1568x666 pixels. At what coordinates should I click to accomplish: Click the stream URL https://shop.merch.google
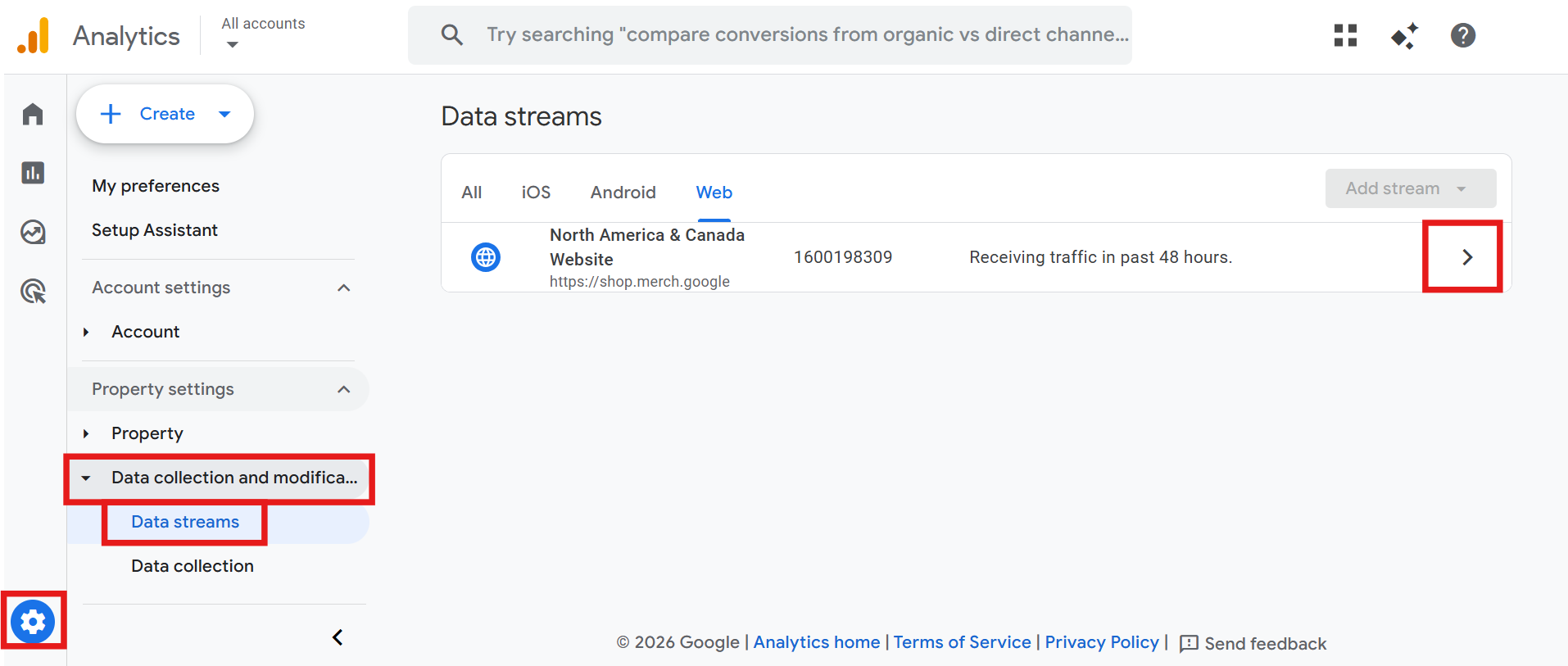[640, 282]
